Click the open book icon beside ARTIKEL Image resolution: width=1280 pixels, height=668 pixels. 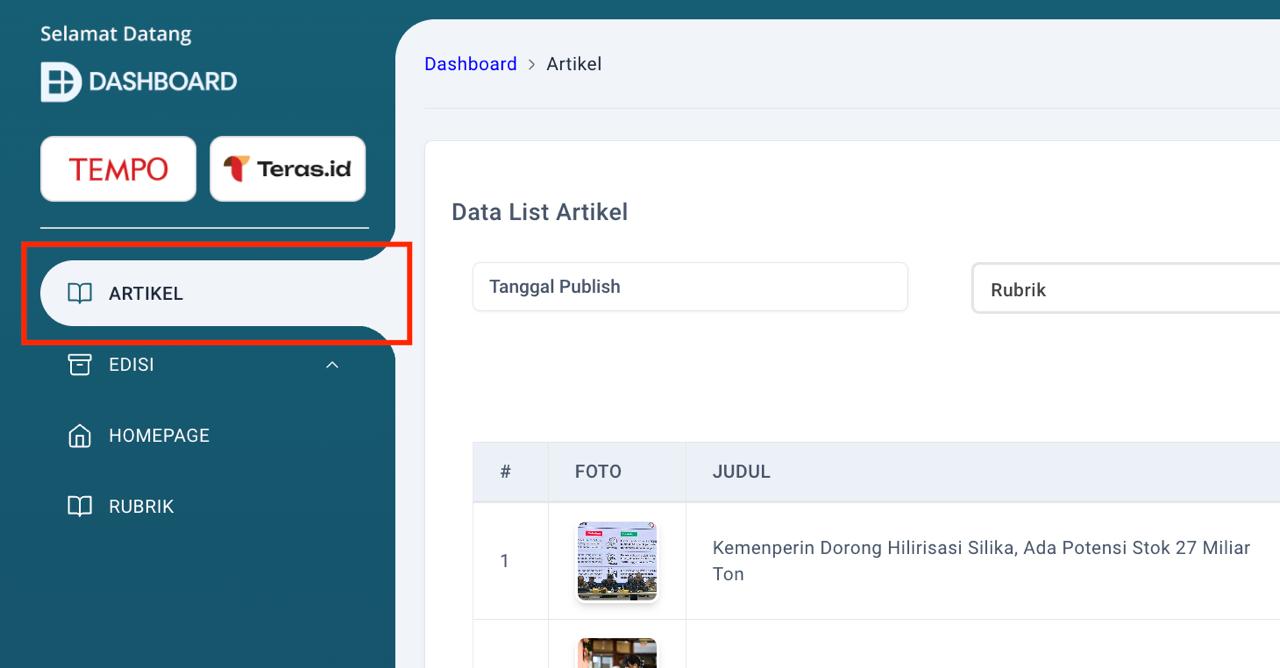79,293
